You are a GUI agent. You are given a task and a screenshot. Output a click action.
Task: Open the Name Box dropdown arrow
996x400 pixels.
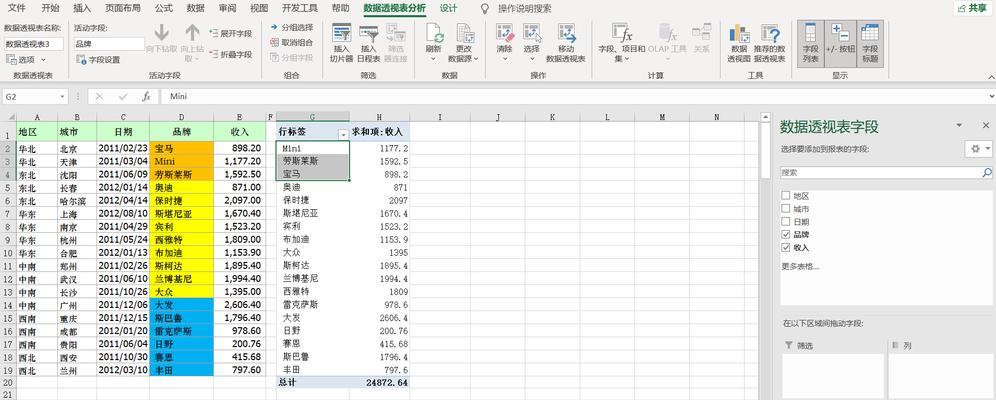click(62, 97)
